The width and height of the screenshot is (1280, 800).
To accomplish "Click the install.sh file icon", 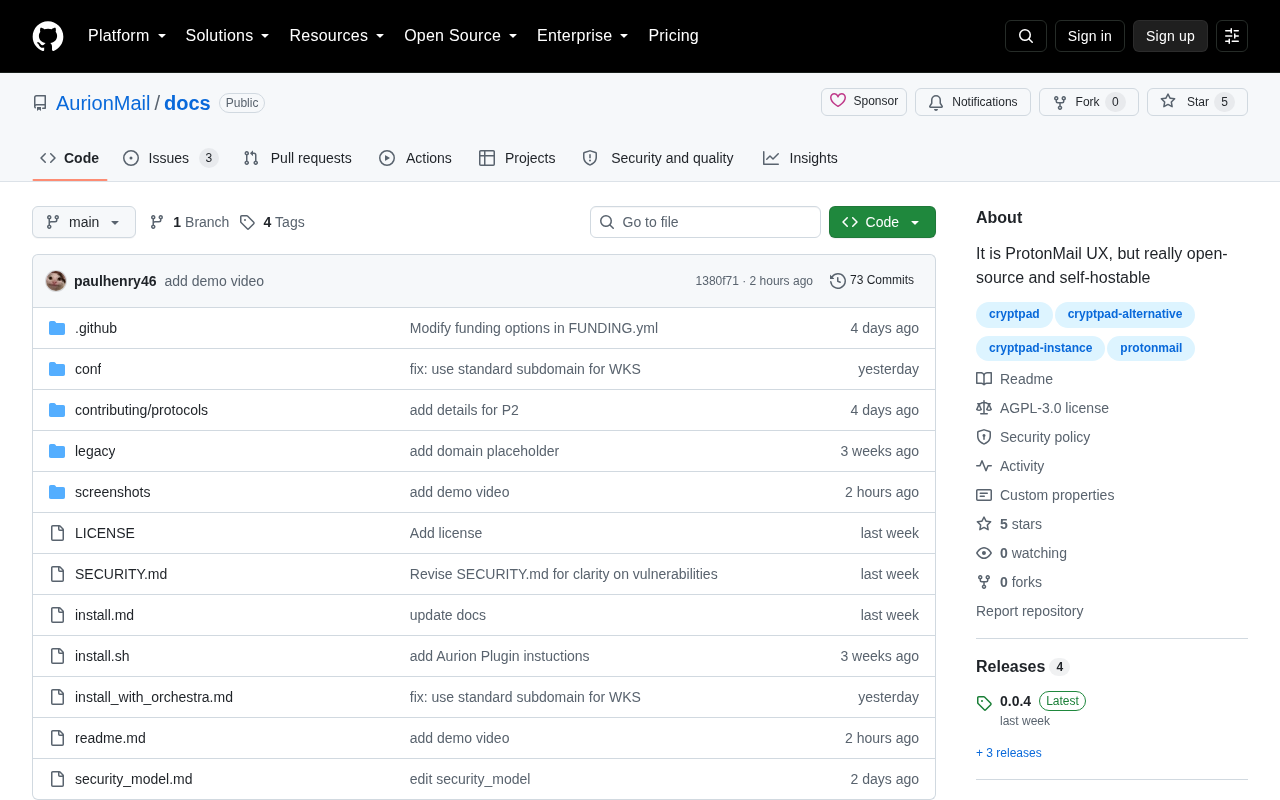I will [57, 656].
